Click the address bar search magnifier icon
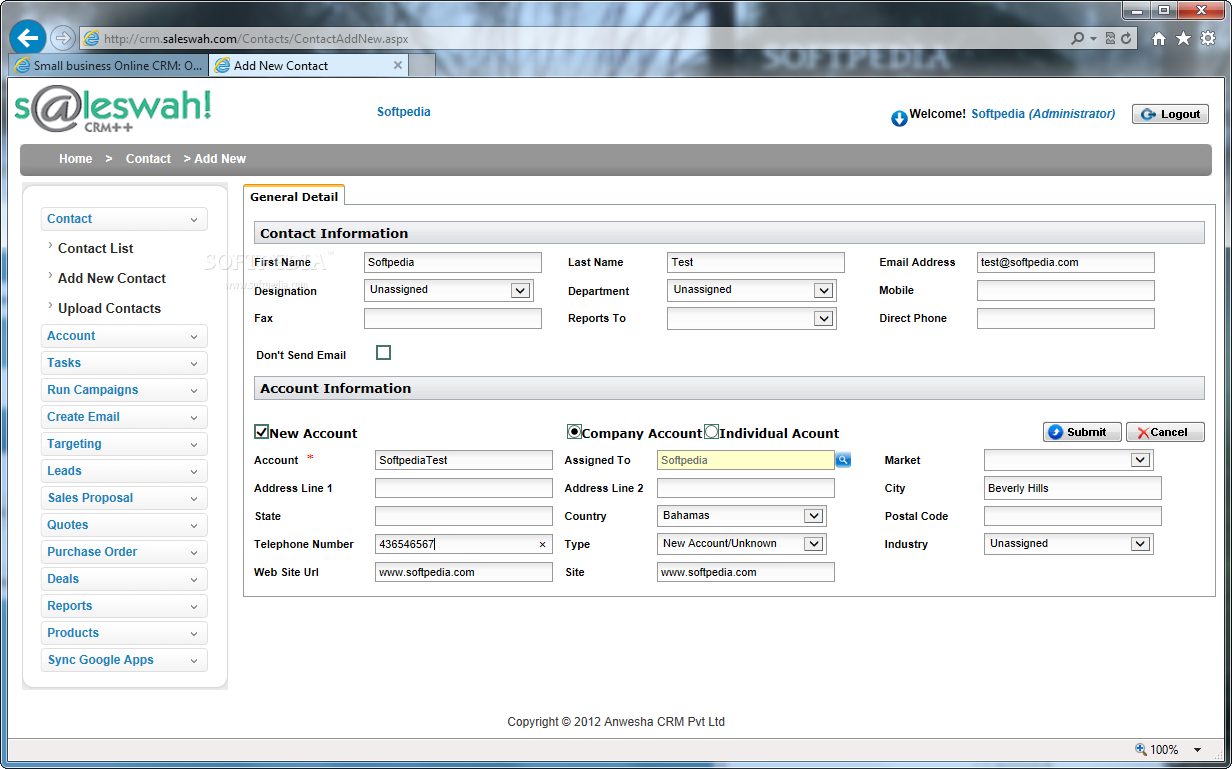 pyautogui.click(x=1077, y=39)
